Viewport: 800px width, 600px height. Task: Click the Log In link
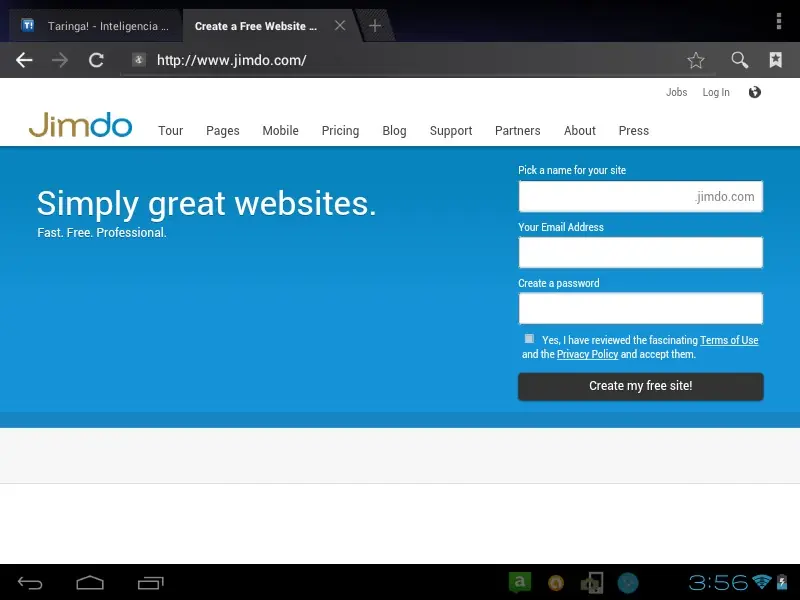point(716,92)
